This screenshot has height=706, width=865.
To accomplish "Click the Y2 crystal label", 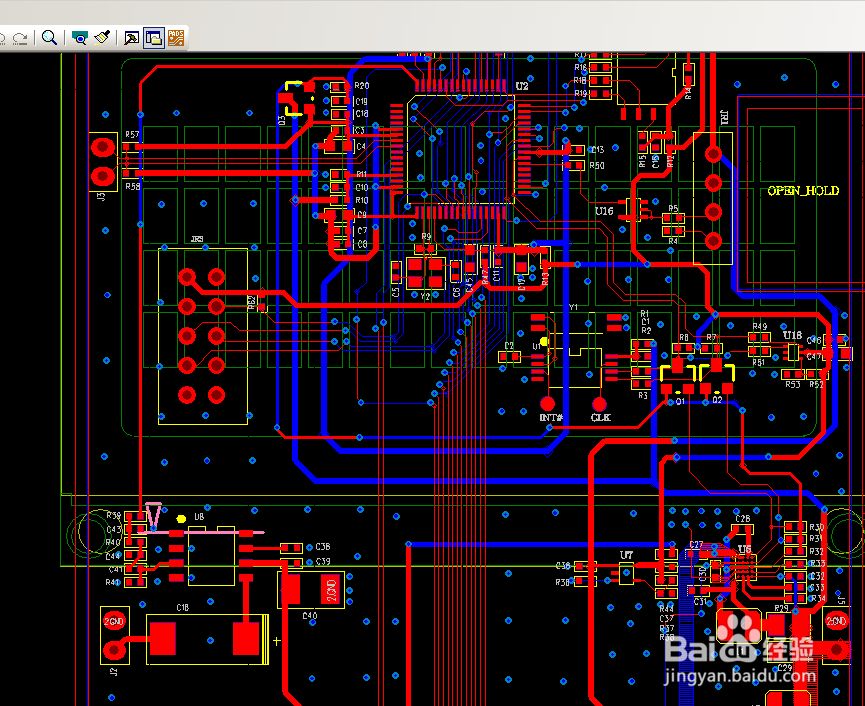I will (x=425, y=297).
